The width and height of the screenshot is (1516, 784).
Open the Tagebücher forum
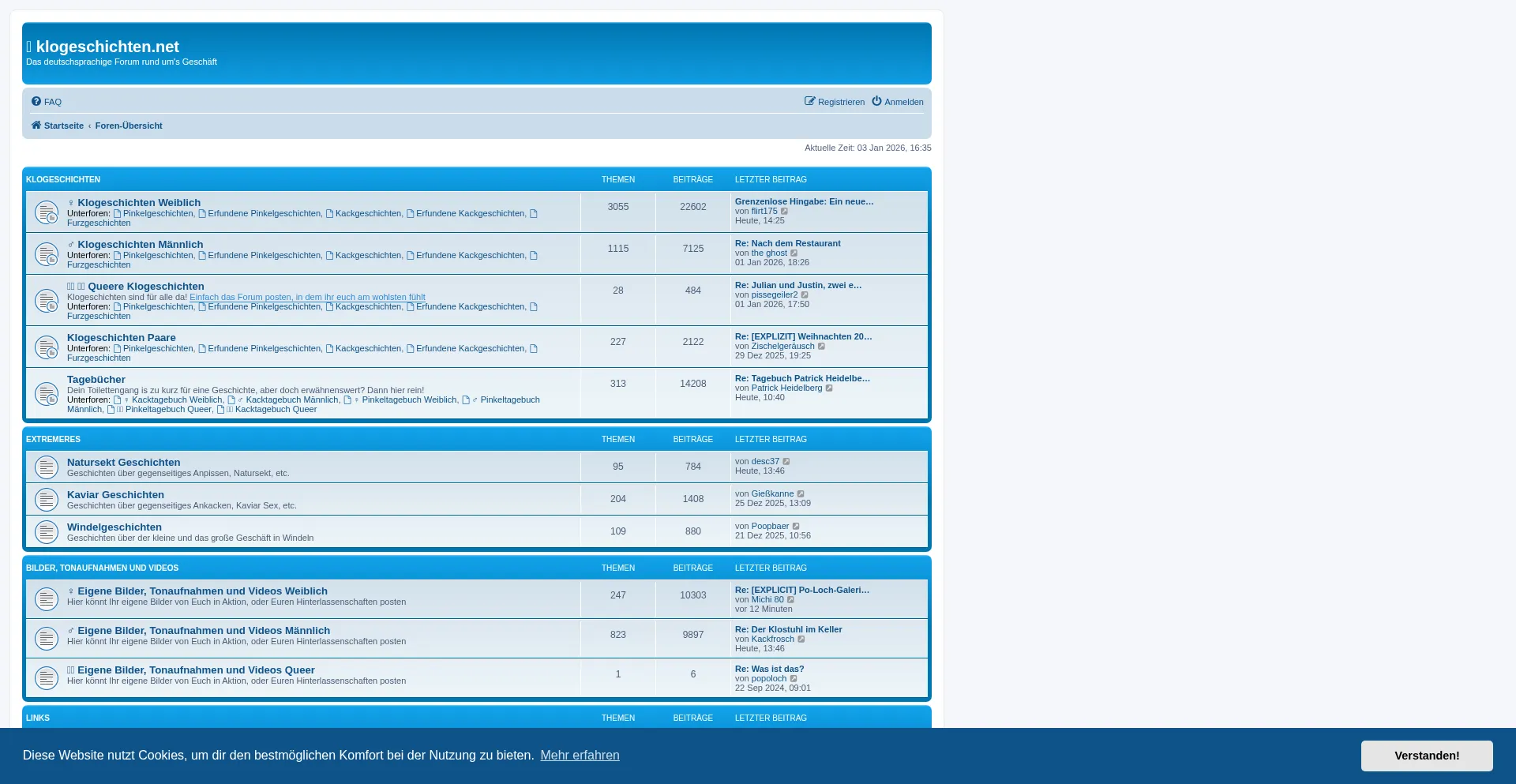click(96, 380)
